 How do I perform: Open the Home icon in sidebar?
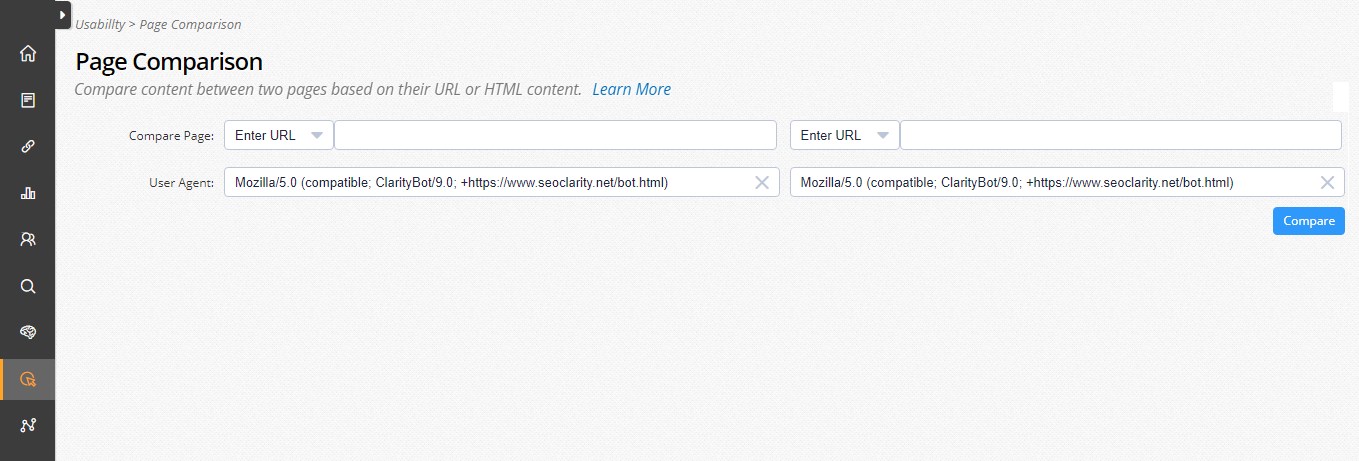pyautogui.click(x=28, y=53)
